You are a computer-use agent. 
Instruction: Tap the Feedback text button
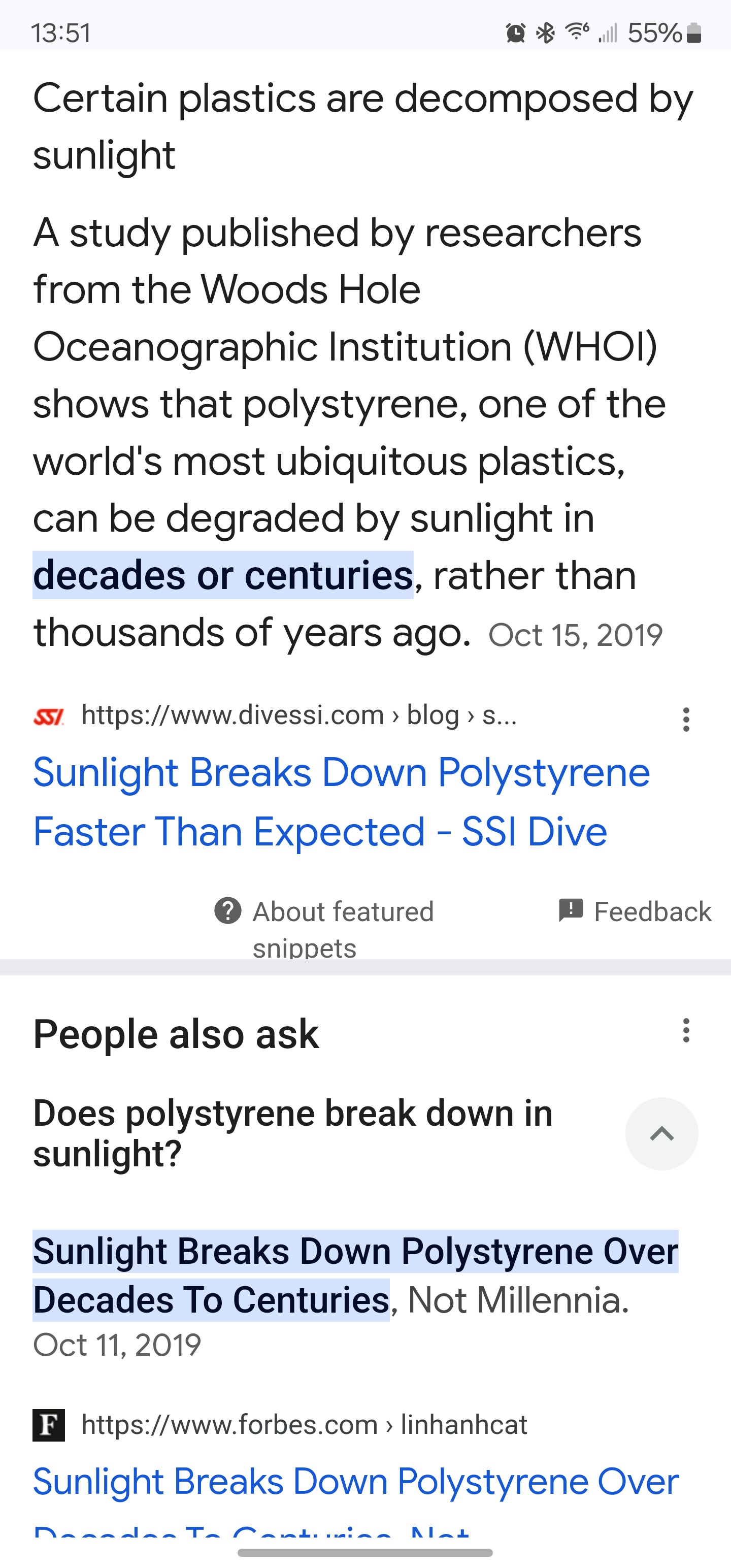(652, 911)
